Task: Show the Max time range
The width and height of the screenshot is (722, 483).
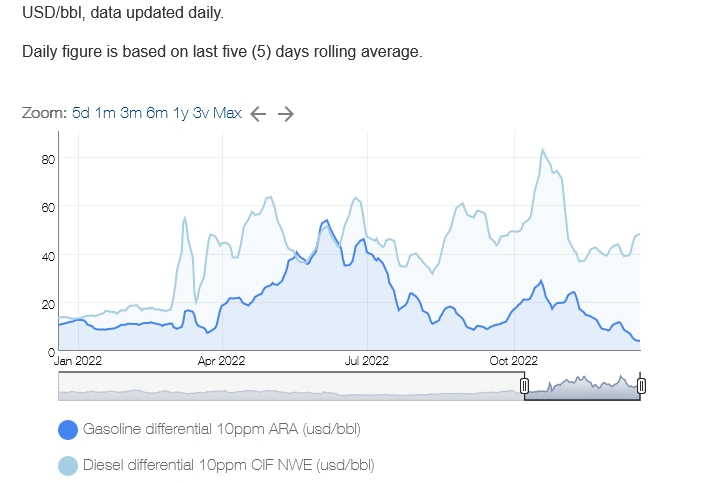Action: point(227,113)
